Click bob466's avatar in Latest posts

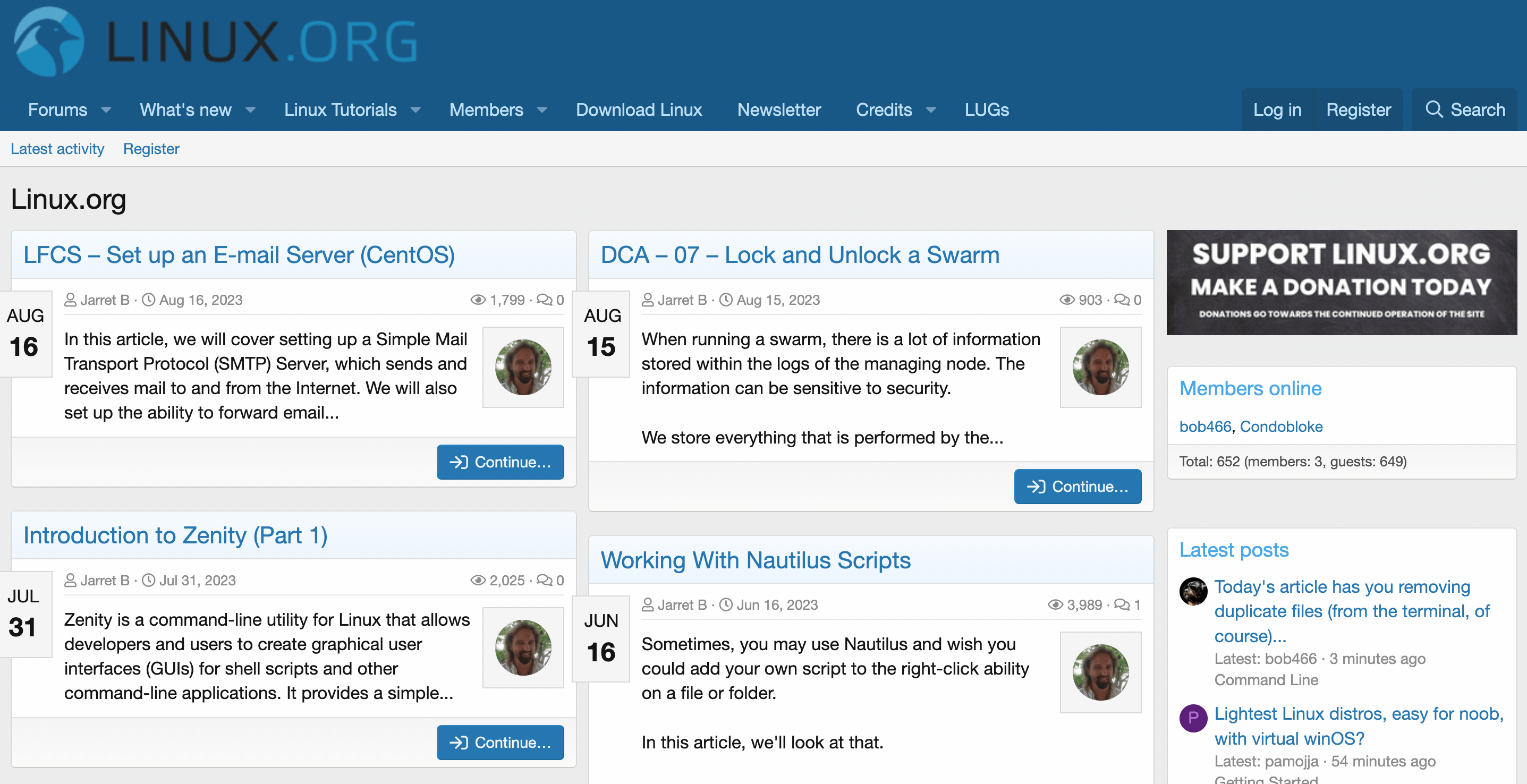pos(1193,591)
